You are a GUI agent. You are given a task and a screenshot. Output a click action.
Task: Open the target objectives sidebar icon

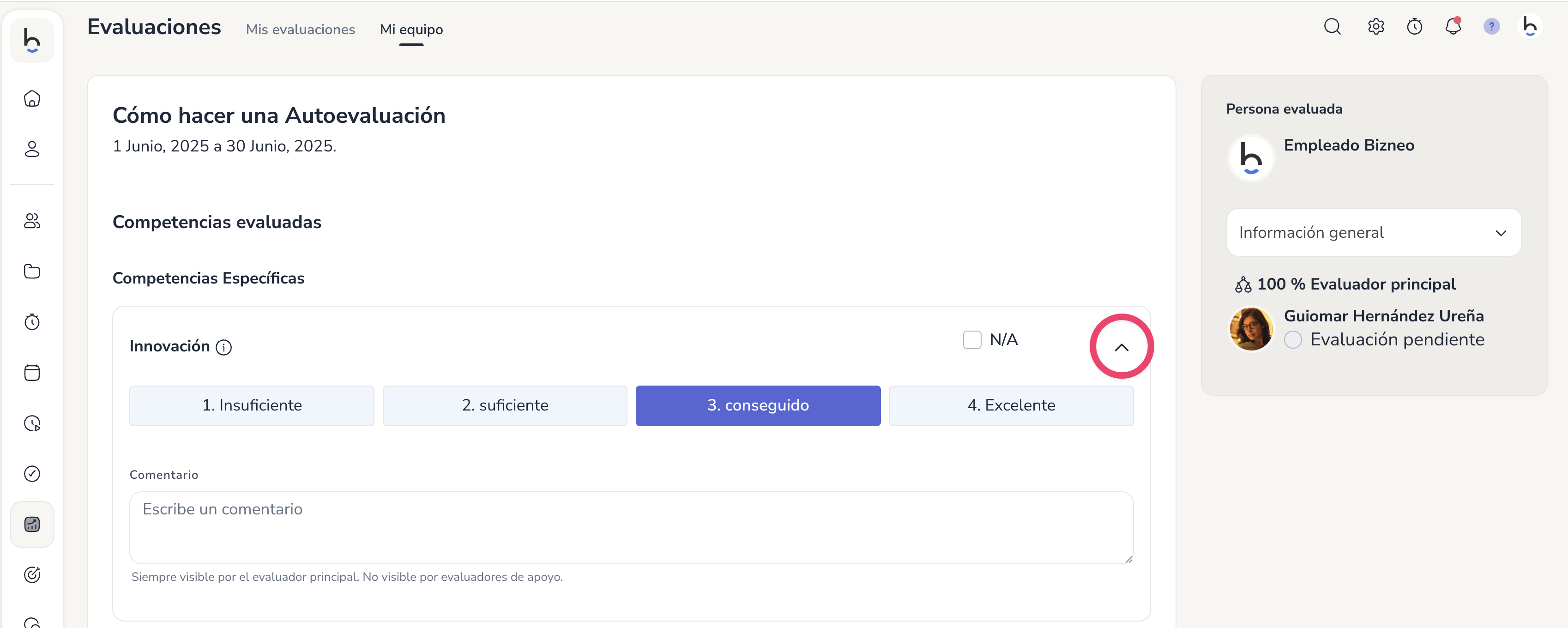32,574
